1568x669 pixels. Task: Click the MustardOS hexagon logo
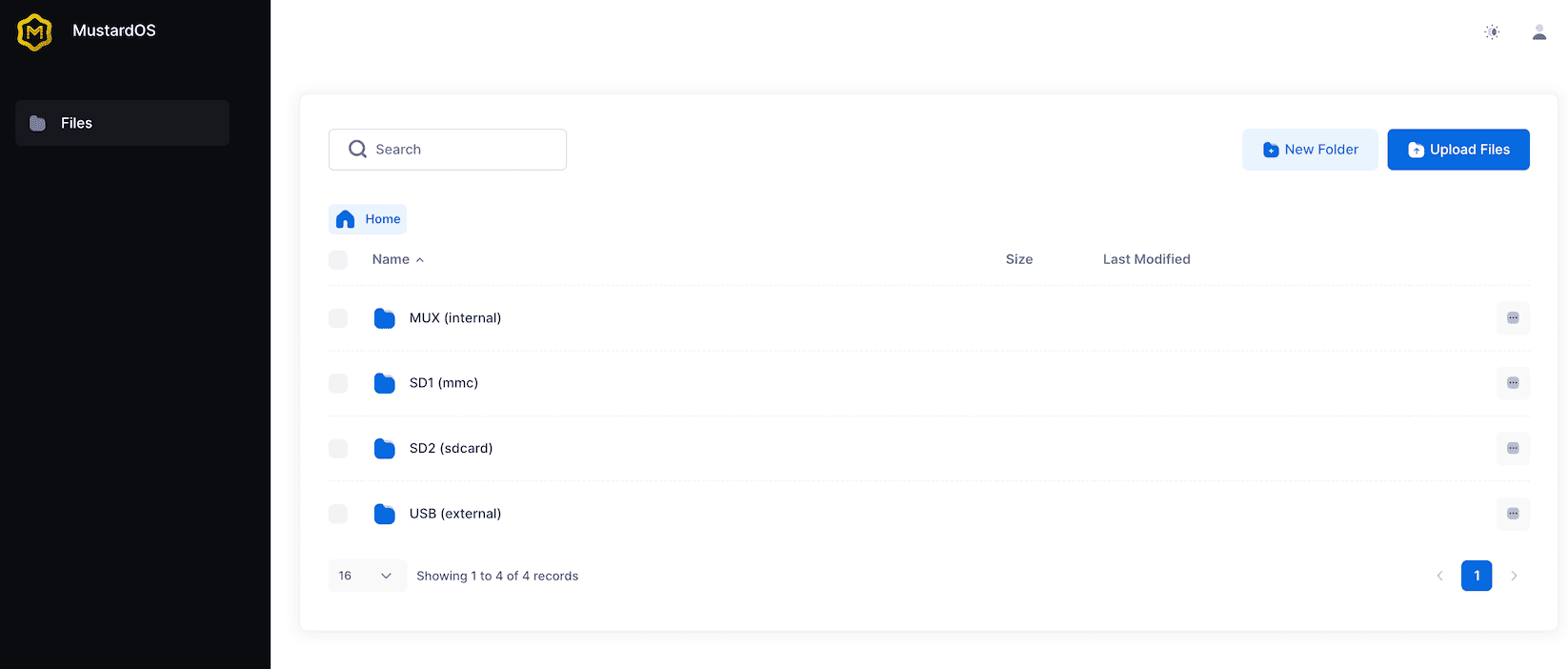point(35,31)
